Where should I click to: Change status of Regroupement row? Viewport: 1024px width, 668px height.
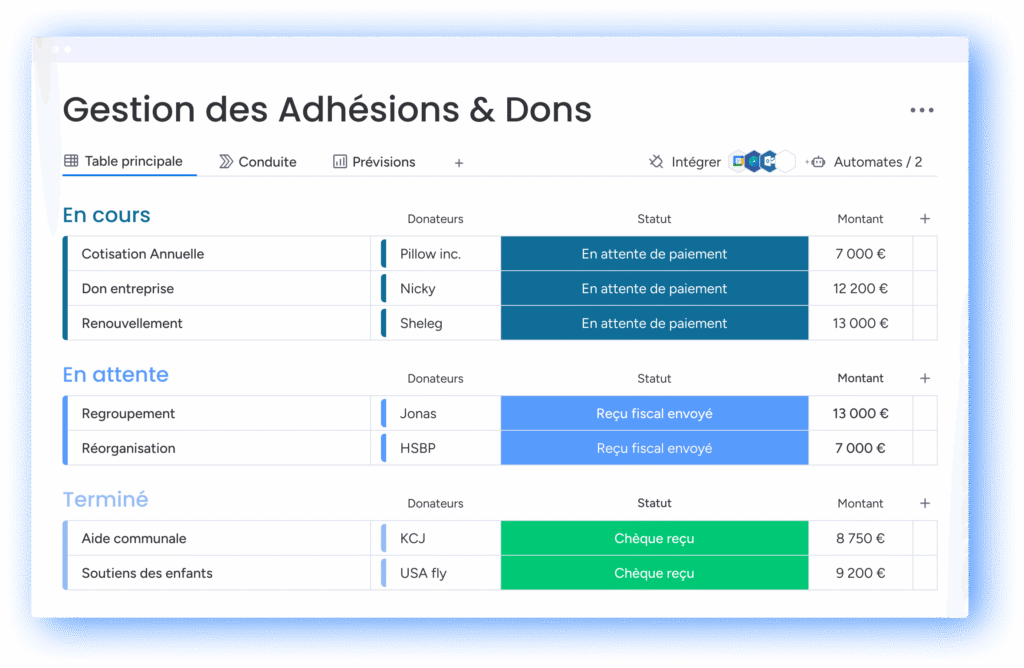point(654,413)
